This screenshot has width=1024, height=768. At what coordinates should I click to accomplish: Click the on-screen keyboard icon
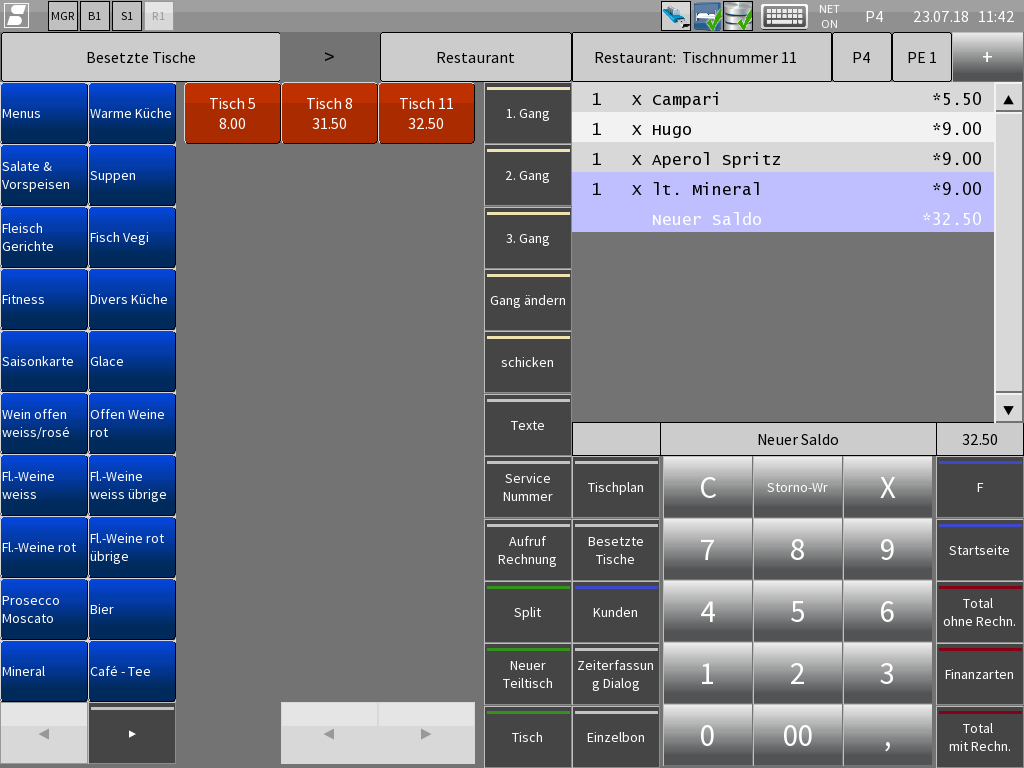(784, 16)
